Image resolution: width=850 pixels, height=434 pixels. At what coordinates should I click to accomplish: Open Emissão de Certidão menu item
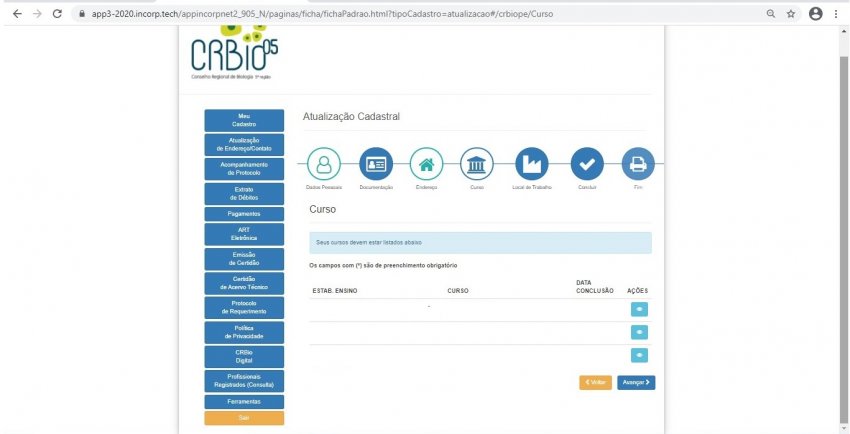tap(244, 259)
